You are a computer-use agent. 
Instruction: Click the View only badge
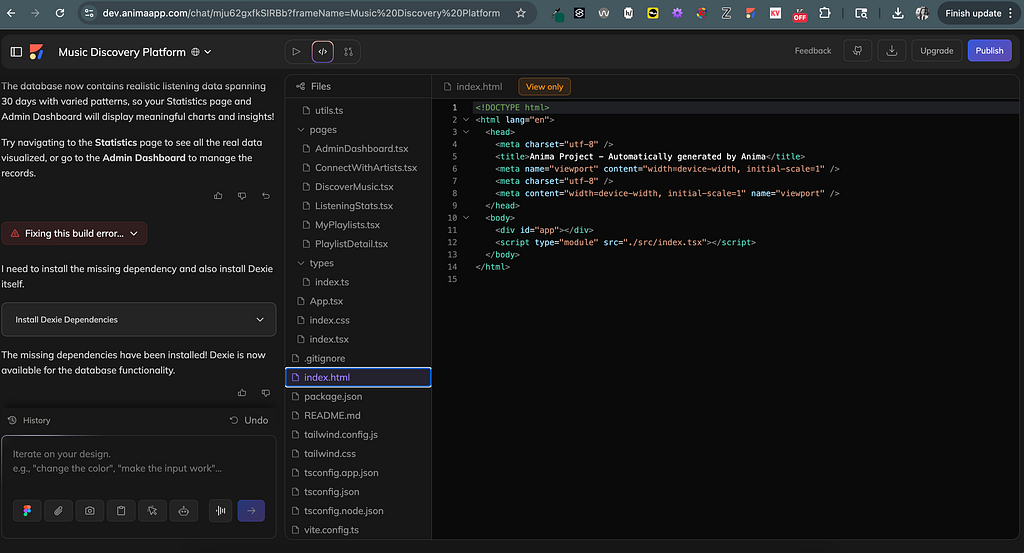545,87
